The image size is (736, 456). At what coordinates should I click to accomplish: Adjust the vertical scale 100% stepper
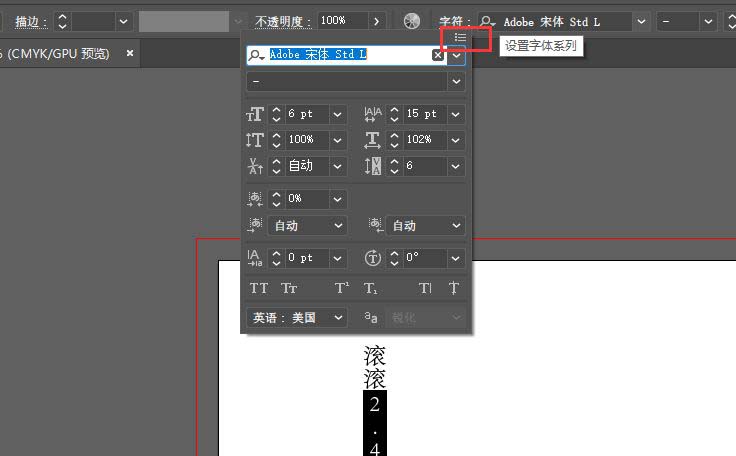click(x=276, y=140)
